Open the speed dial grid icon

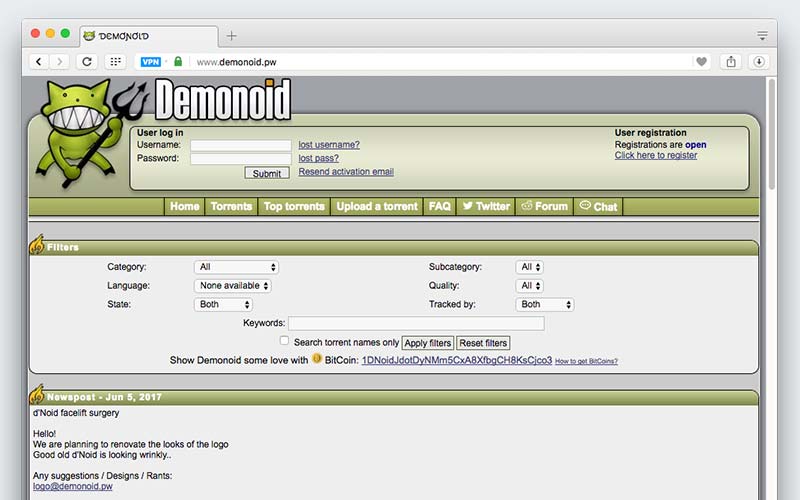click(x=115, y=62)
